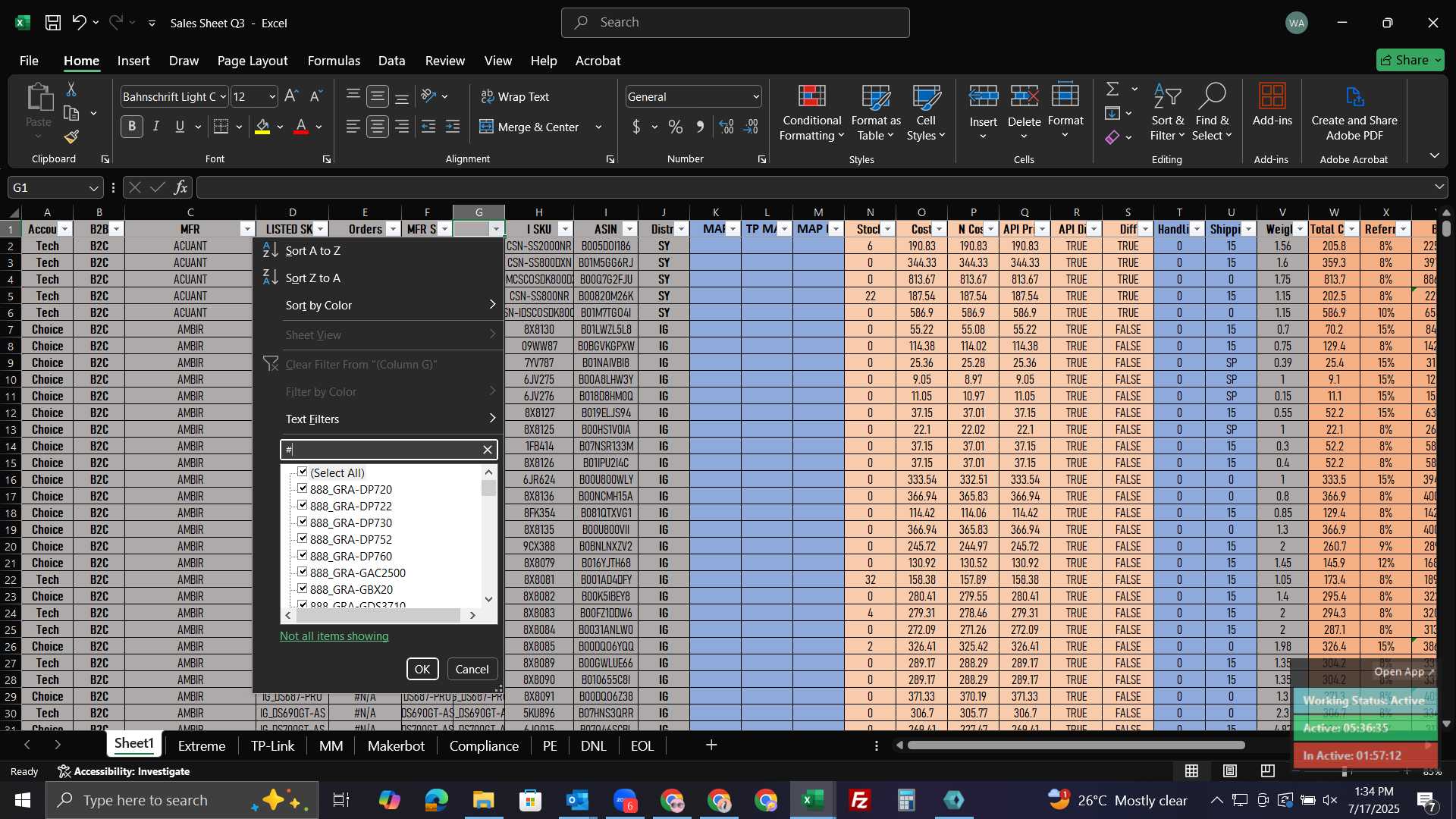Open the font name dropdown
Screen dimensions: 1456x819
click(x=223, y=97)
